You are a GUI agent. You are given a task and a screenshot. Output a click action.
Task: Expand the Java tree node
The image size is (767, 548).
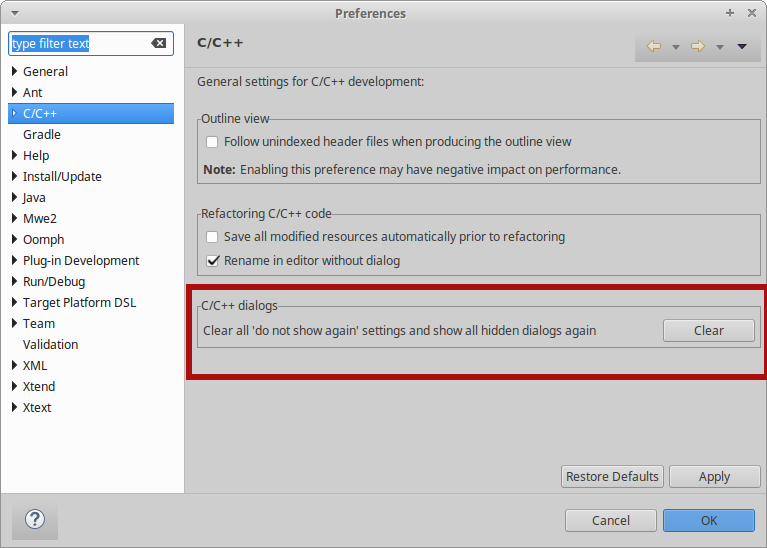click(15, 198)
